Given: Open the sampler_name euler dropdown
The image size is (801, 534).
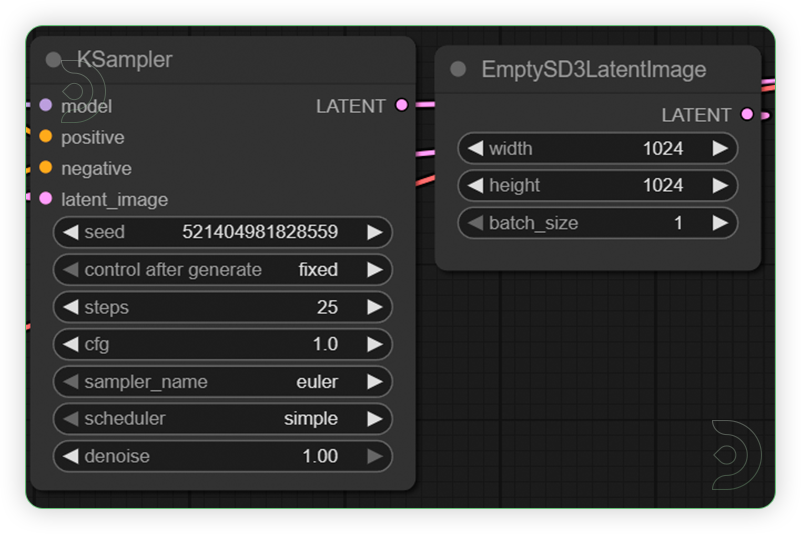Looking at the screenshot, I should (222, 382).
